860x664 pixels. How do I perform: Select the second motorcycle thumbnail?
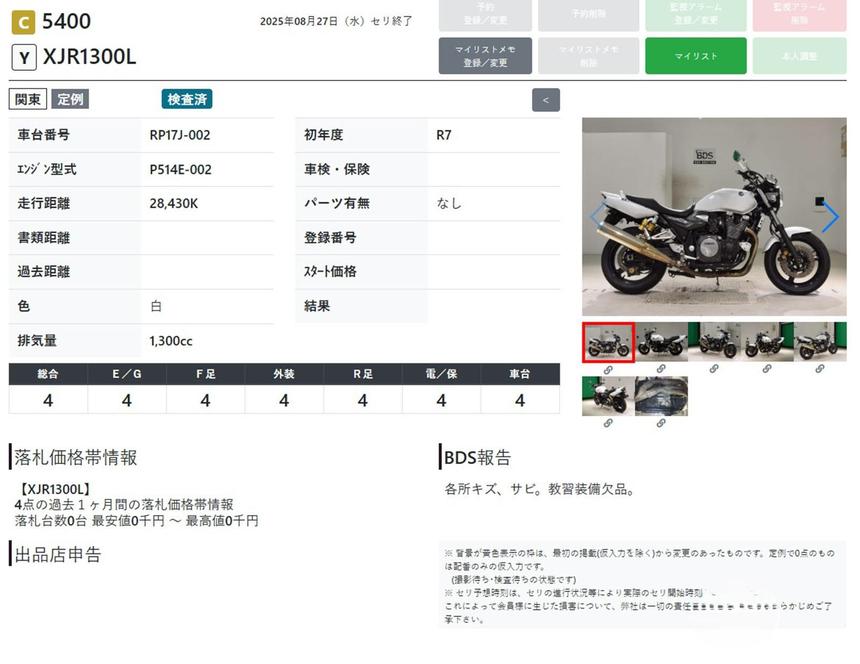[x=661, y=342]
